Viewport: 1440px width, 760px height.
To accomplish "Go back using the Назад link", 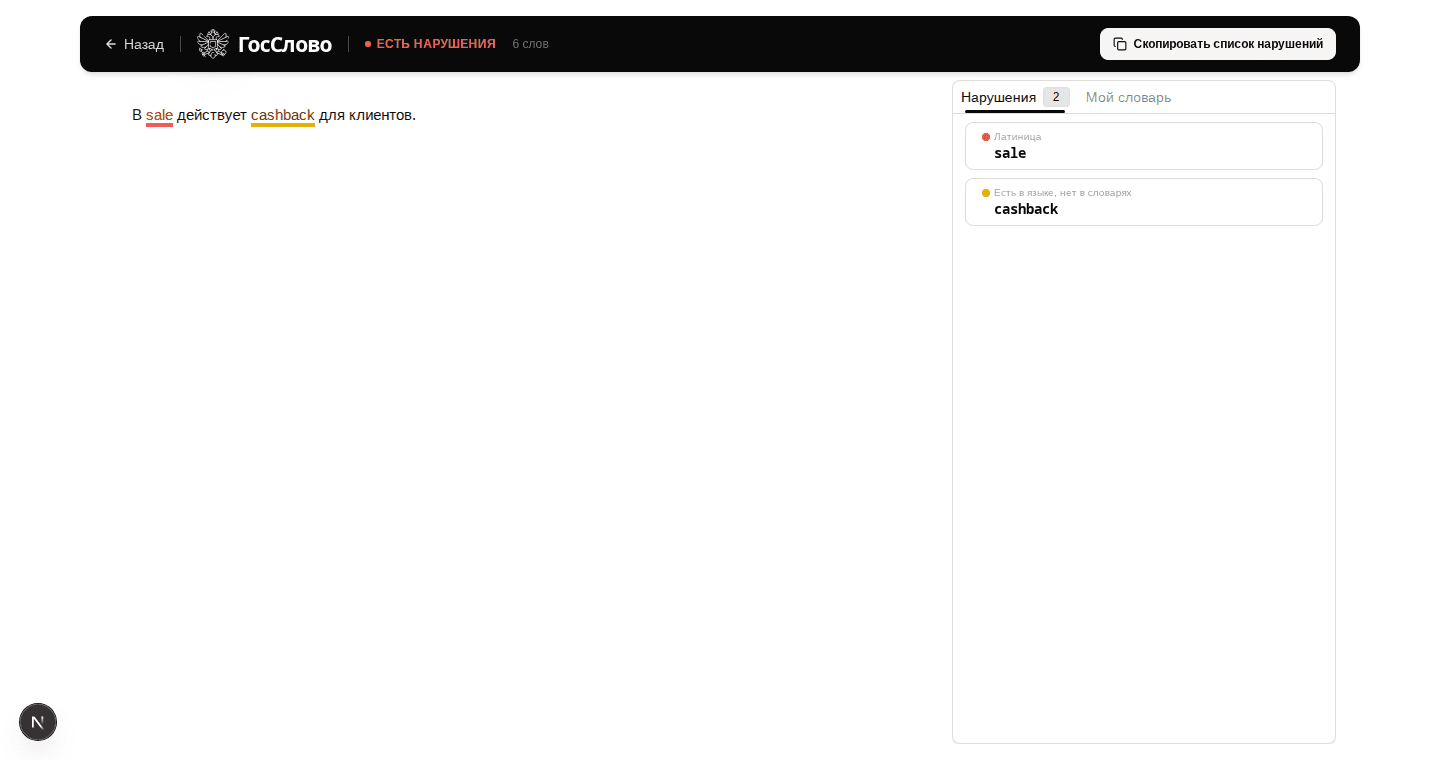I will click(x=143, y=44).
